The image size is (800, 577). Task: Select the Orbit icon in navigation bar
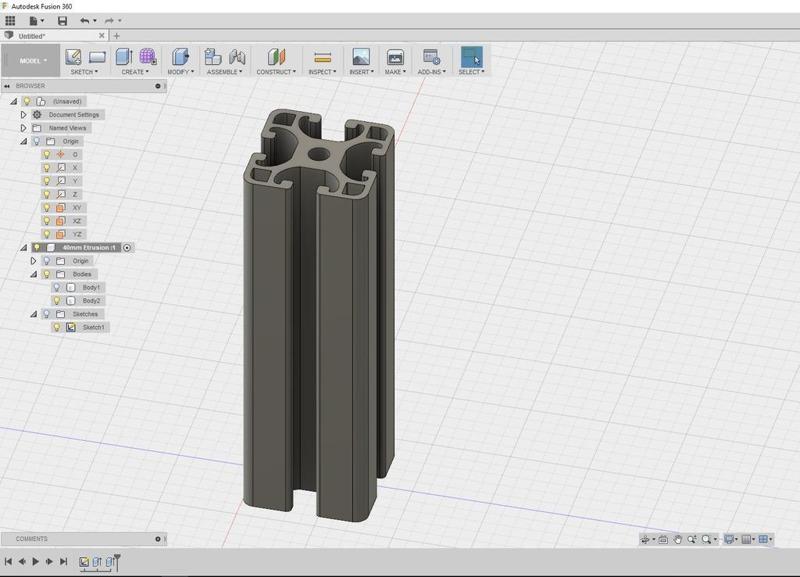(644, 541)
